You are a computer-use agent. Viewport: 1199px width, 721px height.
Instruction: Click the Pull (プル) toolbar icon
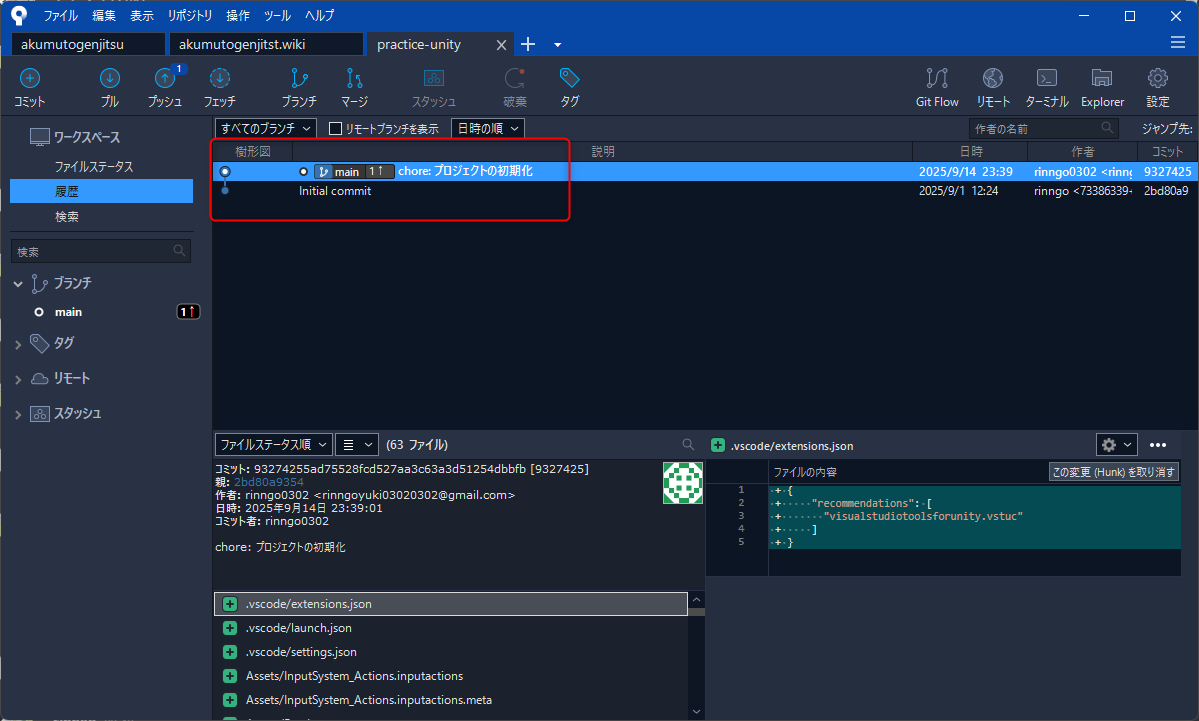109,78
